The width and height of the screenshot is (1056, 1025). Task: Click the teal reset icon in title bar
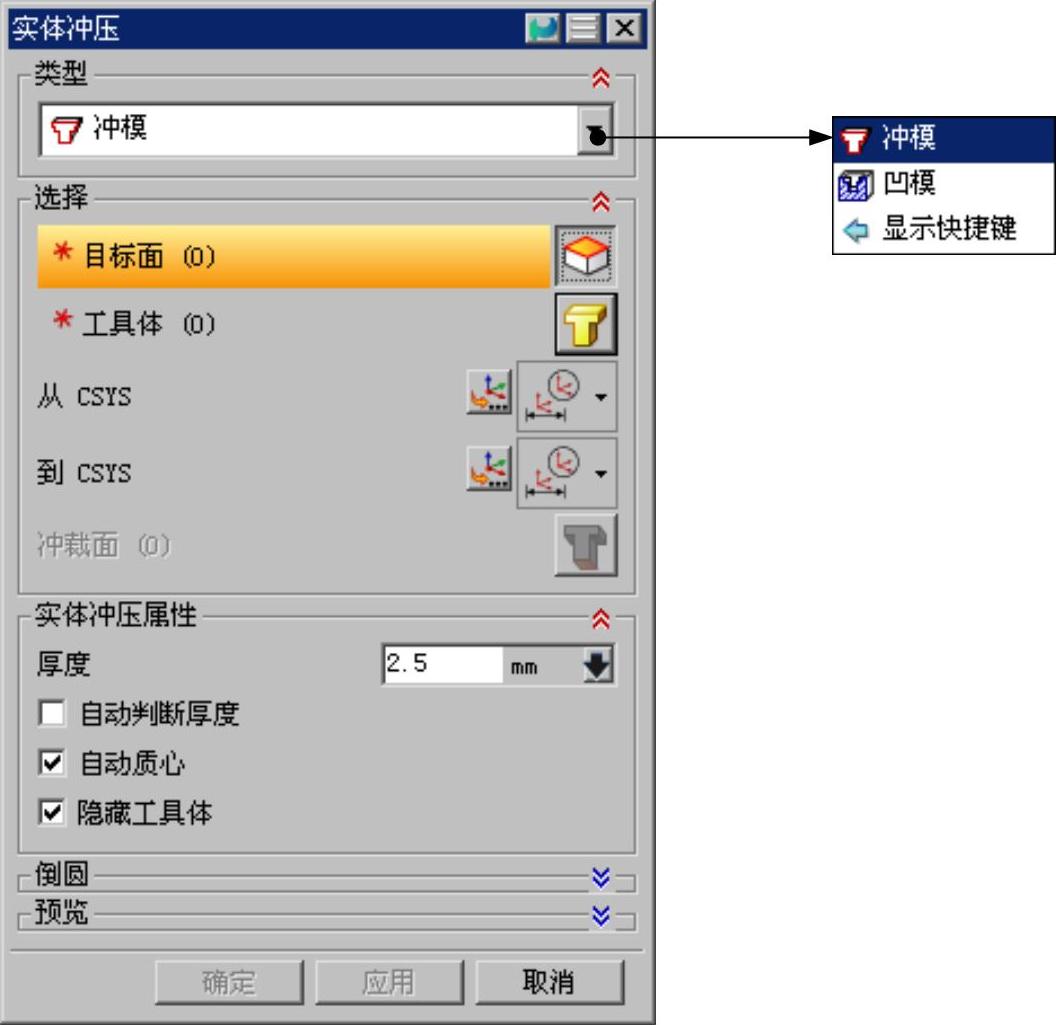[542, 28]
